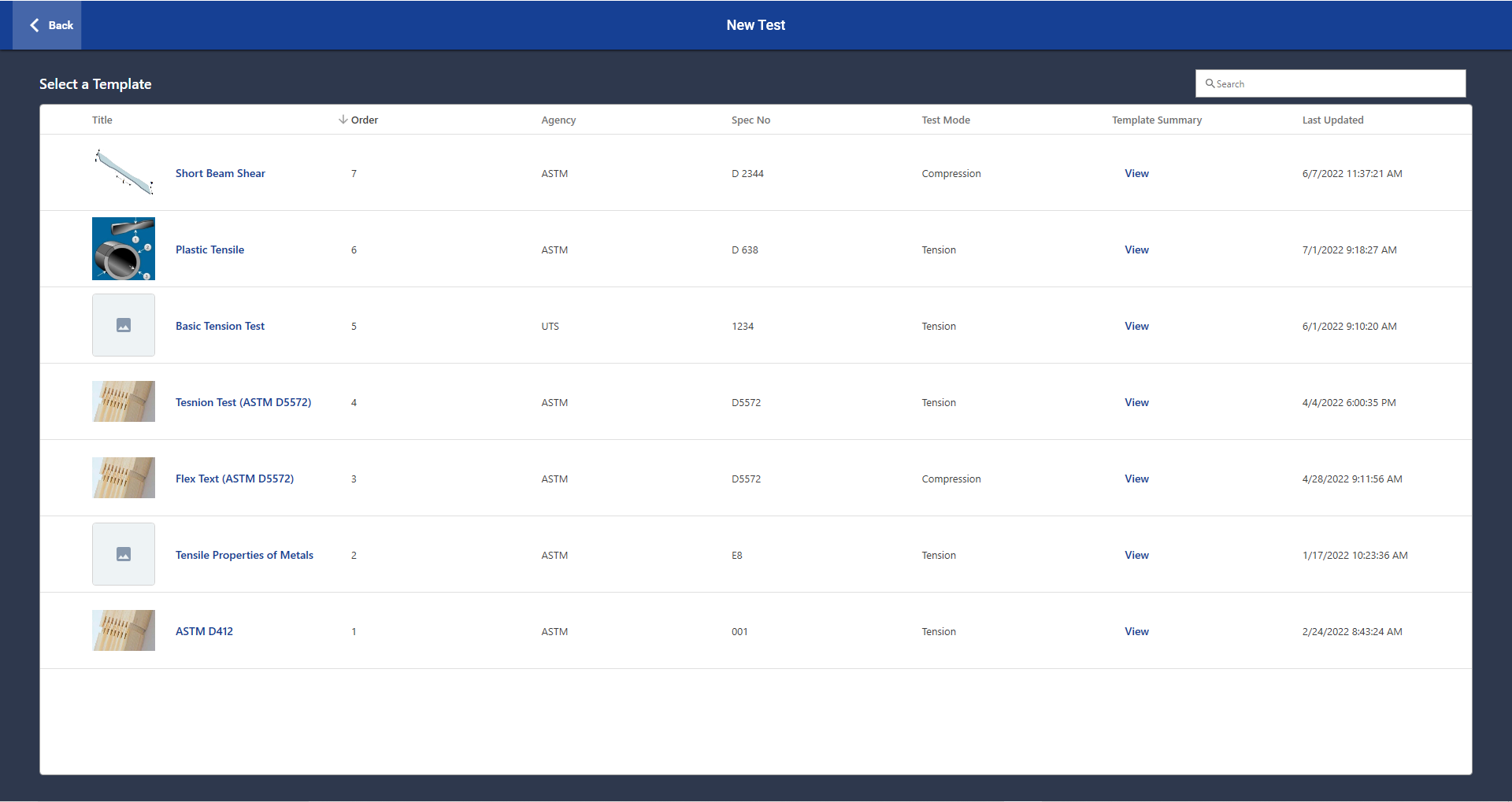Screen dimensions: 1512x802
Task: Open the Plastic Tensile template
Action: [x=209, y=249]
